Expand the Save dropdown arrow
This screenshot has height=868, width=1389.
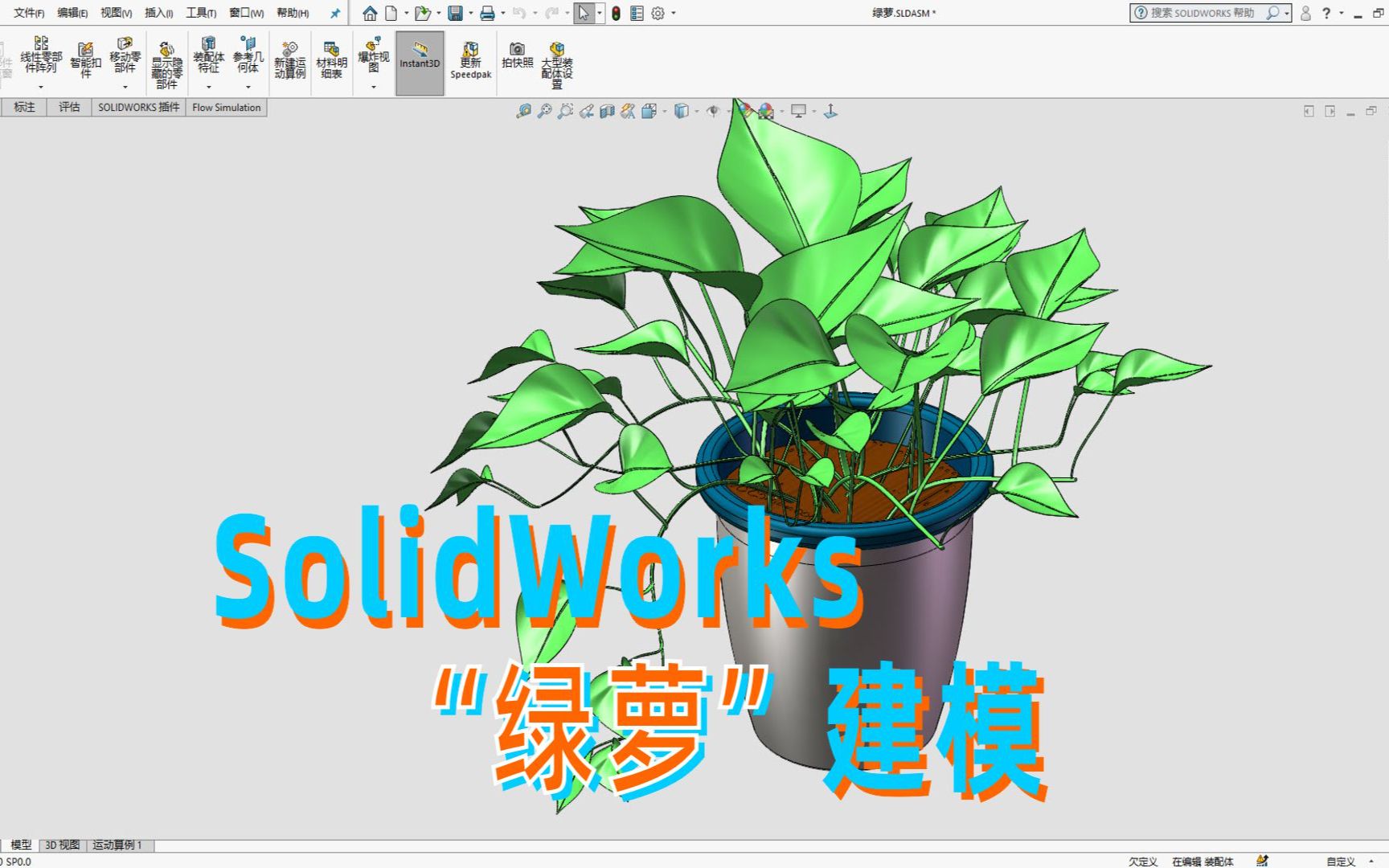470,13
